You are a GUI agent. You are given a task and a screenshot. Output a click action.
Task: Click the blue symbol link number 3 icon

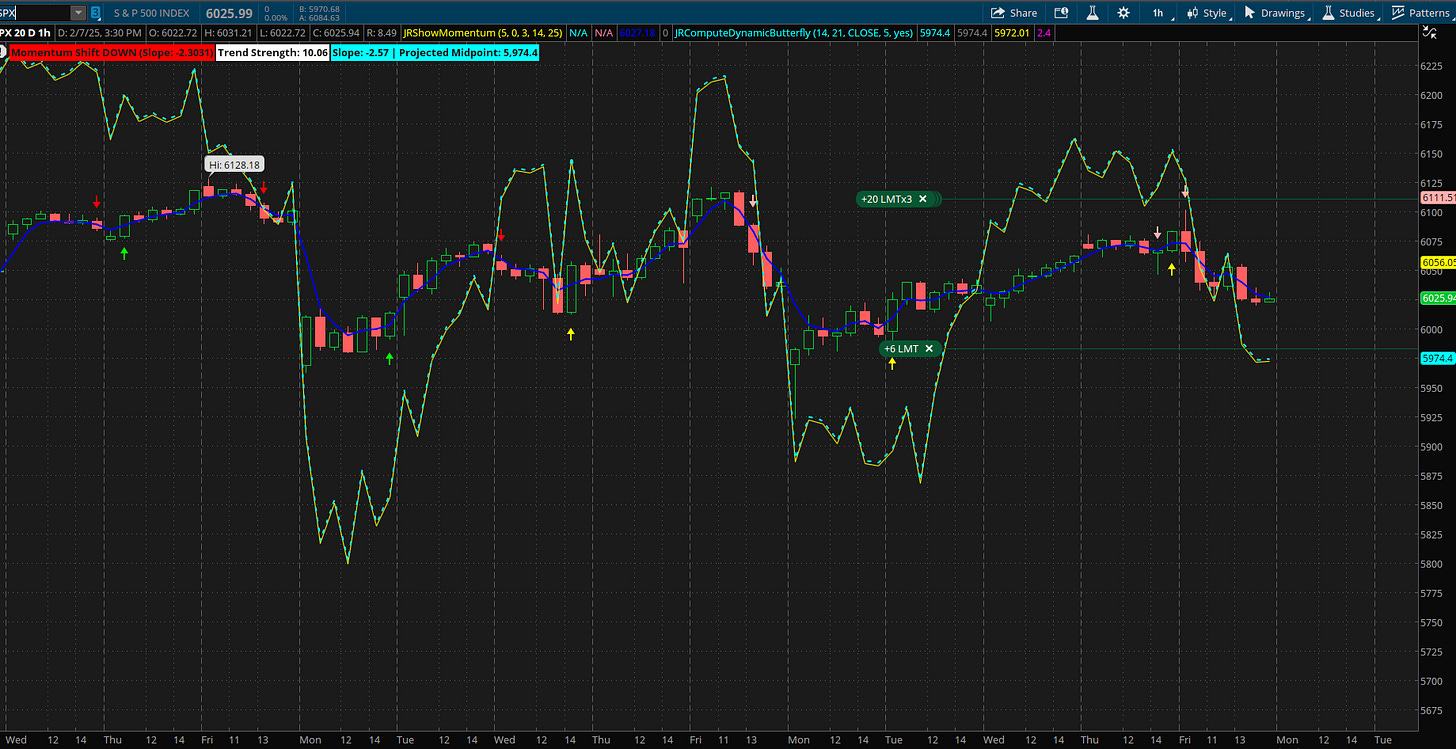(x=95, y=13)
